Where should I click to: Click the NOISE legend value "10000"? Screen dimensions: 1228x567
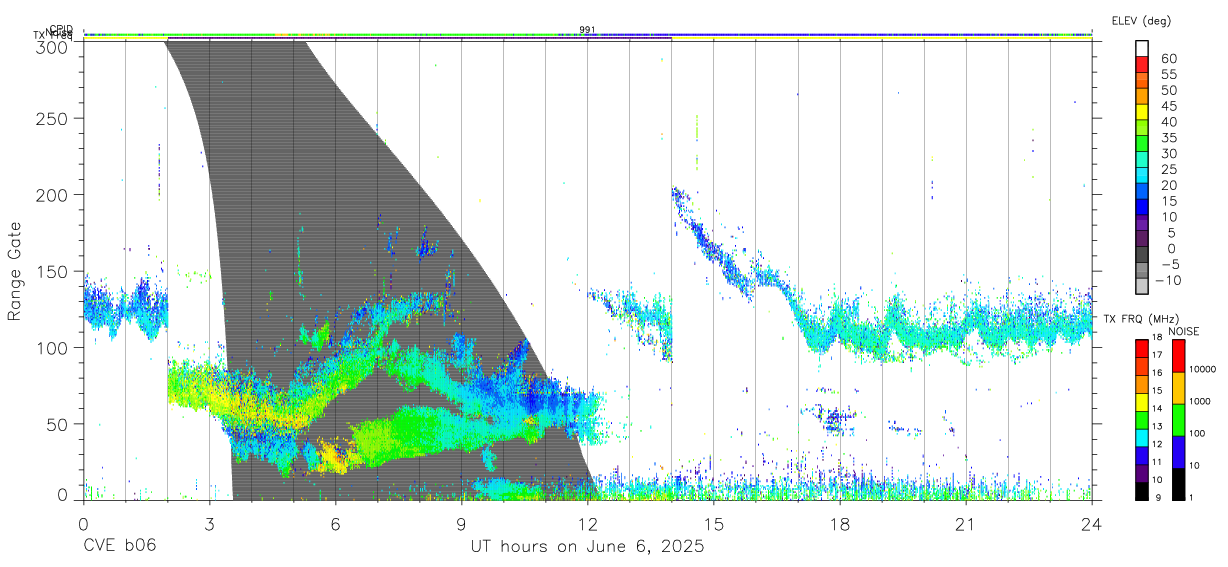pyautogui.click(x=1202, y=369)
